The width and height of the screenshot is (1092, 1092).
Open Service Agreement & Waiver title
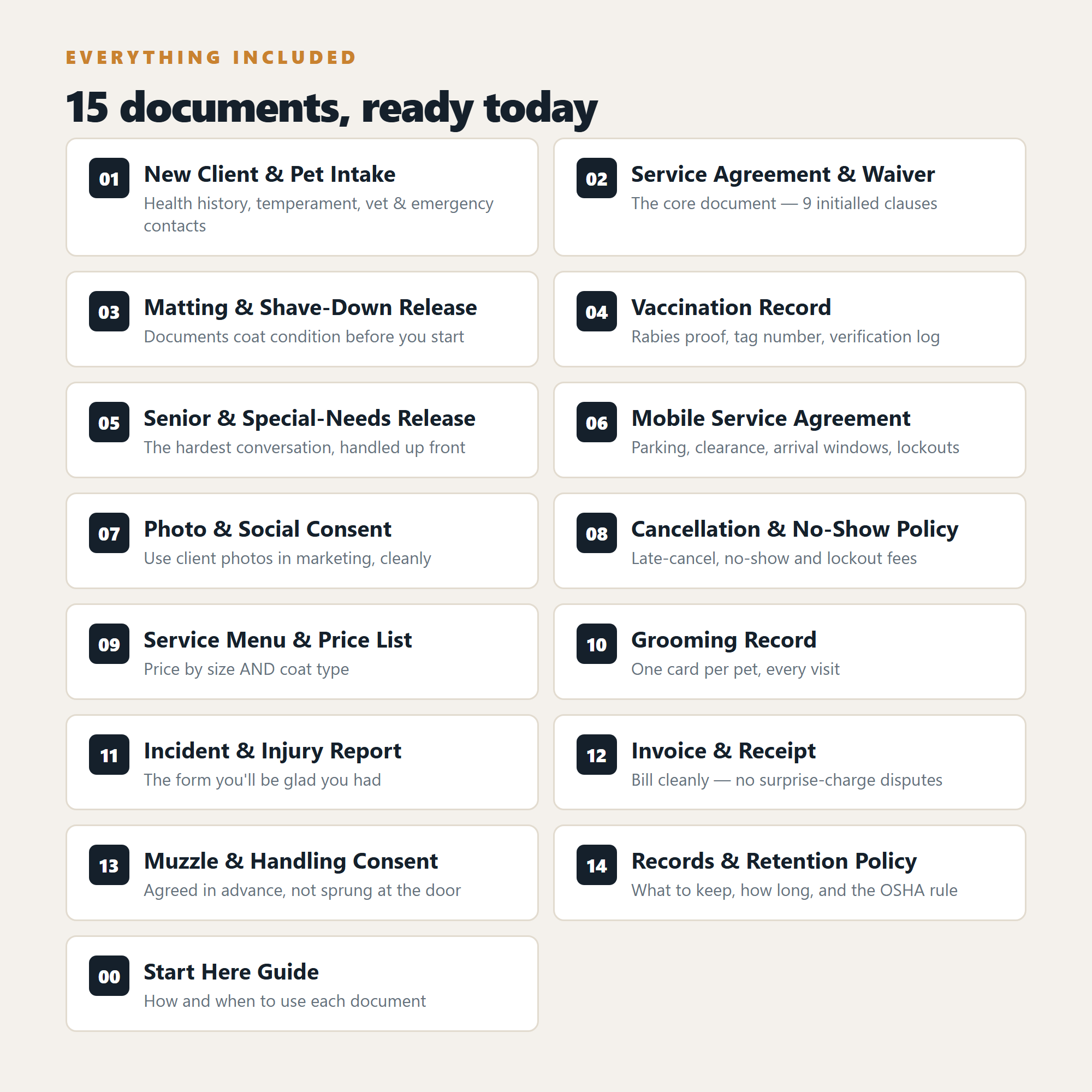[783, 174]
